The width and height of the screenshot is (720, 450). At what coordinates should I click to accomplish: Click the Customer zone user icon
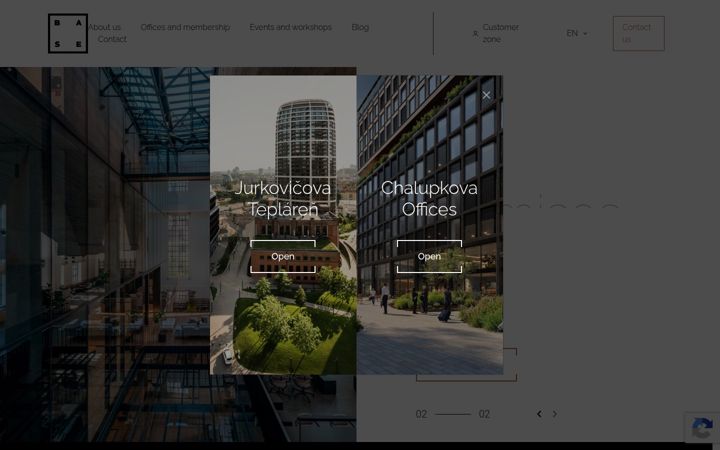pyautogui.click(x=475, y=34)
